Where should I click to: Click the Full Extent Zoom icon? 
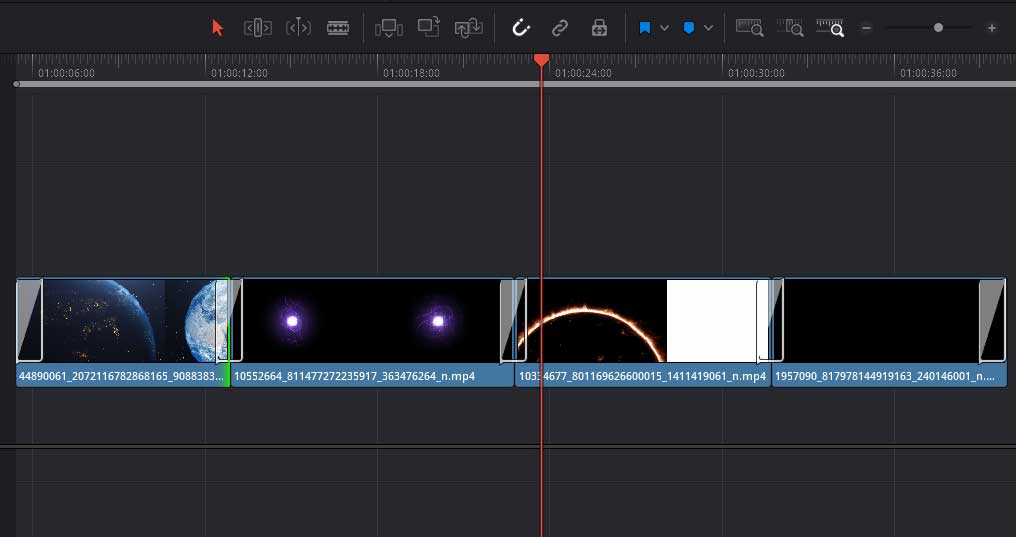coord(750,28)
